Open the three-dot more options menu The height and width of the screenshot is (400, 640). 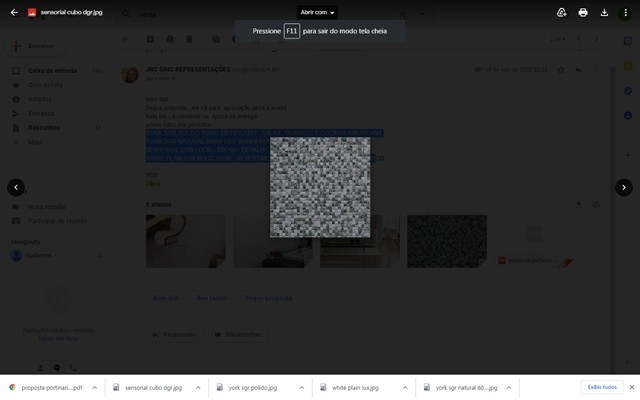point(625,13)
